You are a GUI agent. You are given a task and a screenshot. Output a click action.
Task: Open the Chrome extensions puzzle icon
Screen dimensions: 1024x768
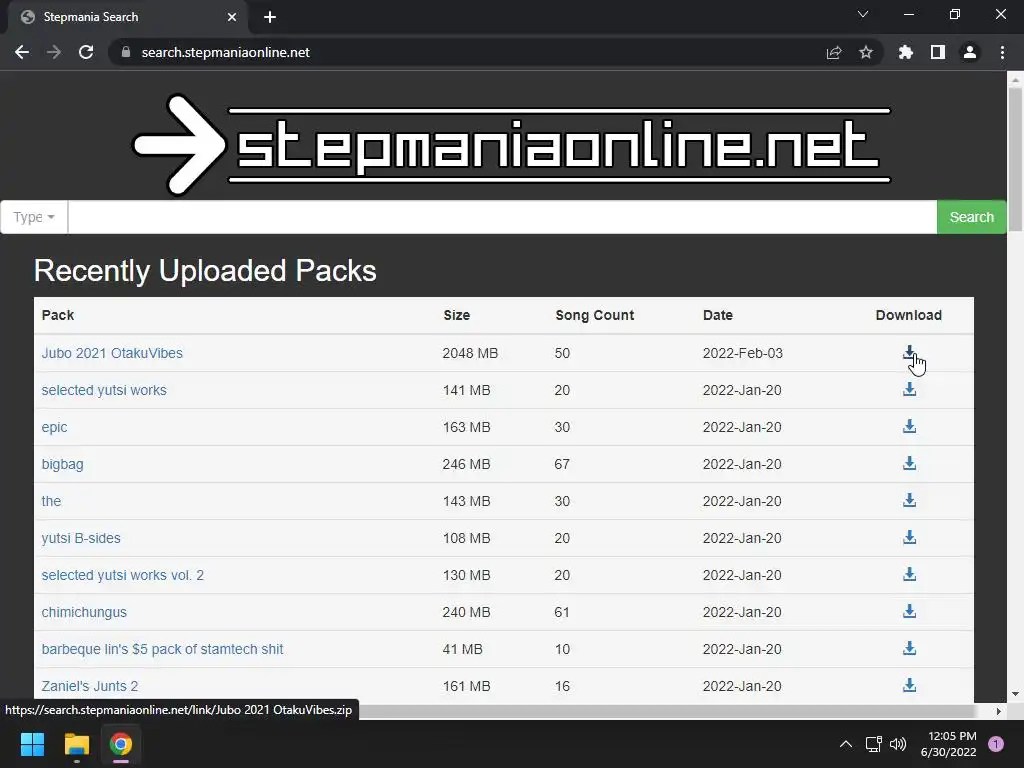905,52
